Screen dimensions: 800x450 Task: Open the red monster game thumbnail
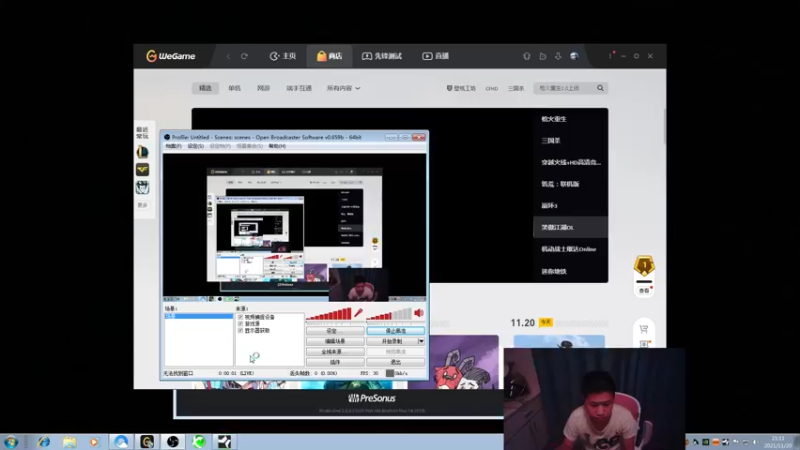463,363
